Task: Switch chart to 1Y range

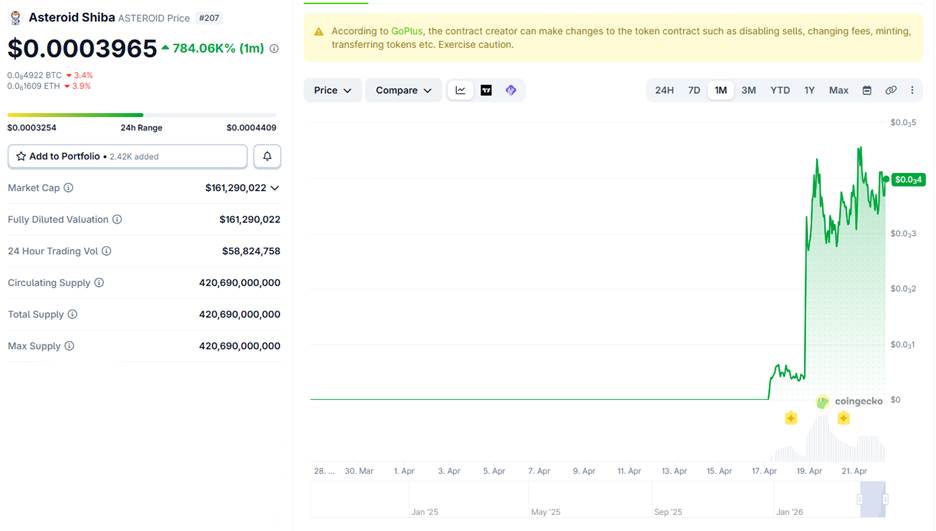Action: (809, 90)
